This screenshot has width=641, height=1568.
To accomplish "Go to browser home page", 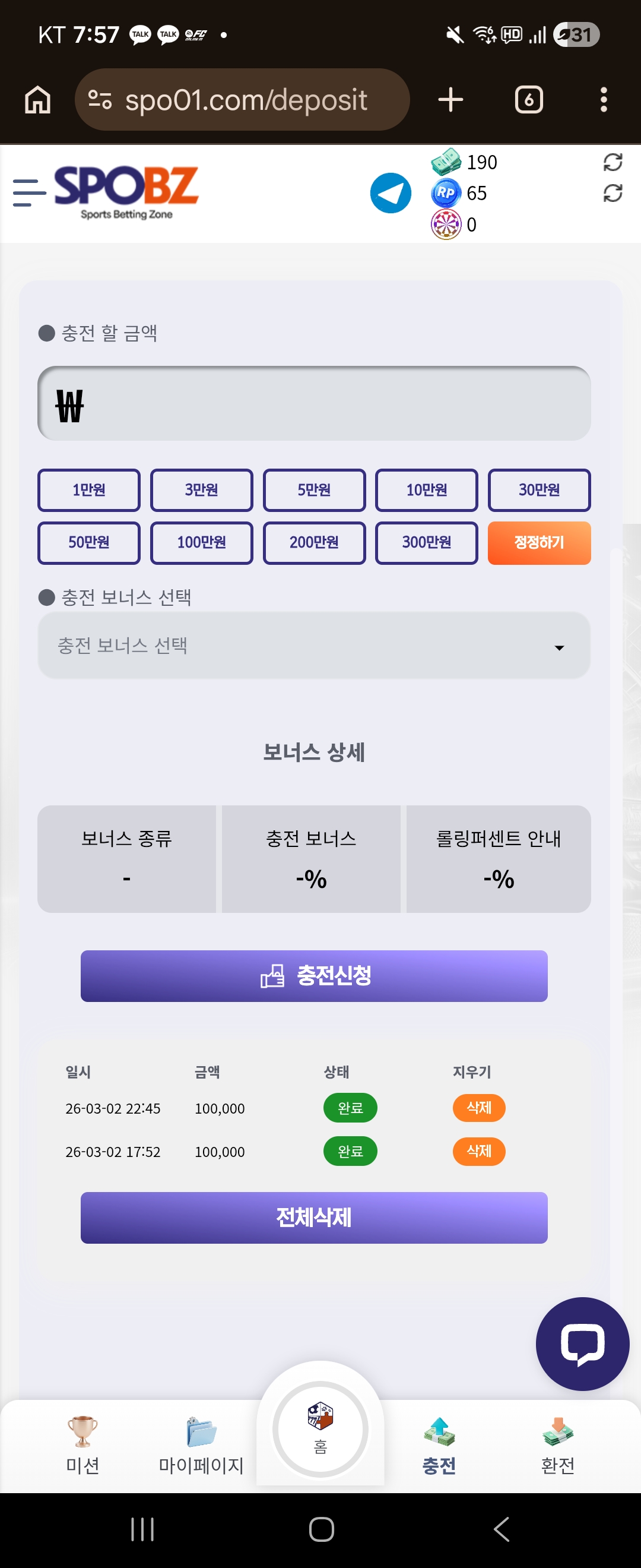I will [38, 100].
